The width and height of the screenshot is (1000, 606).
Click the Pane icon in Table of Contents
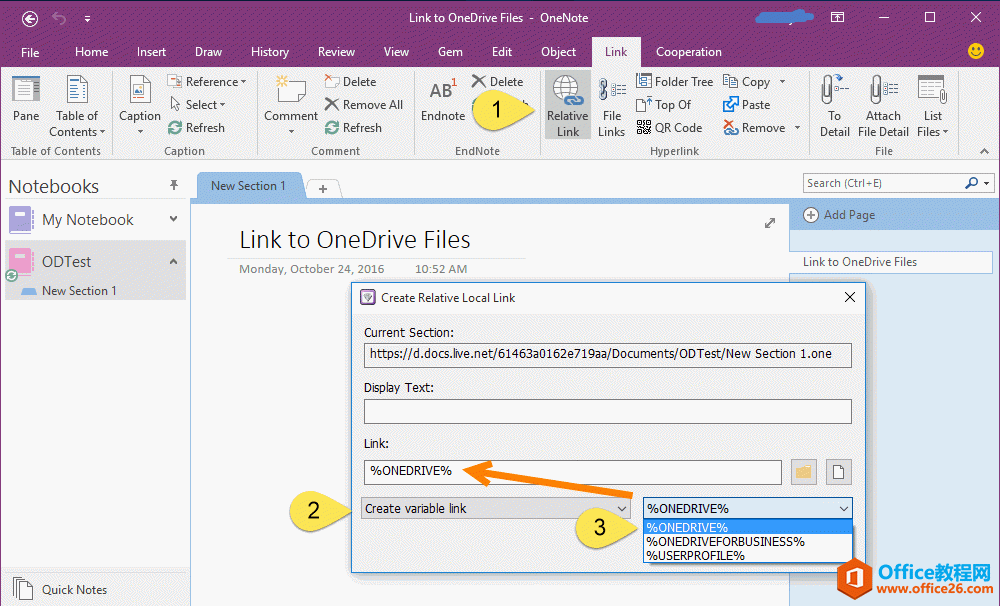tap(26, 100)
